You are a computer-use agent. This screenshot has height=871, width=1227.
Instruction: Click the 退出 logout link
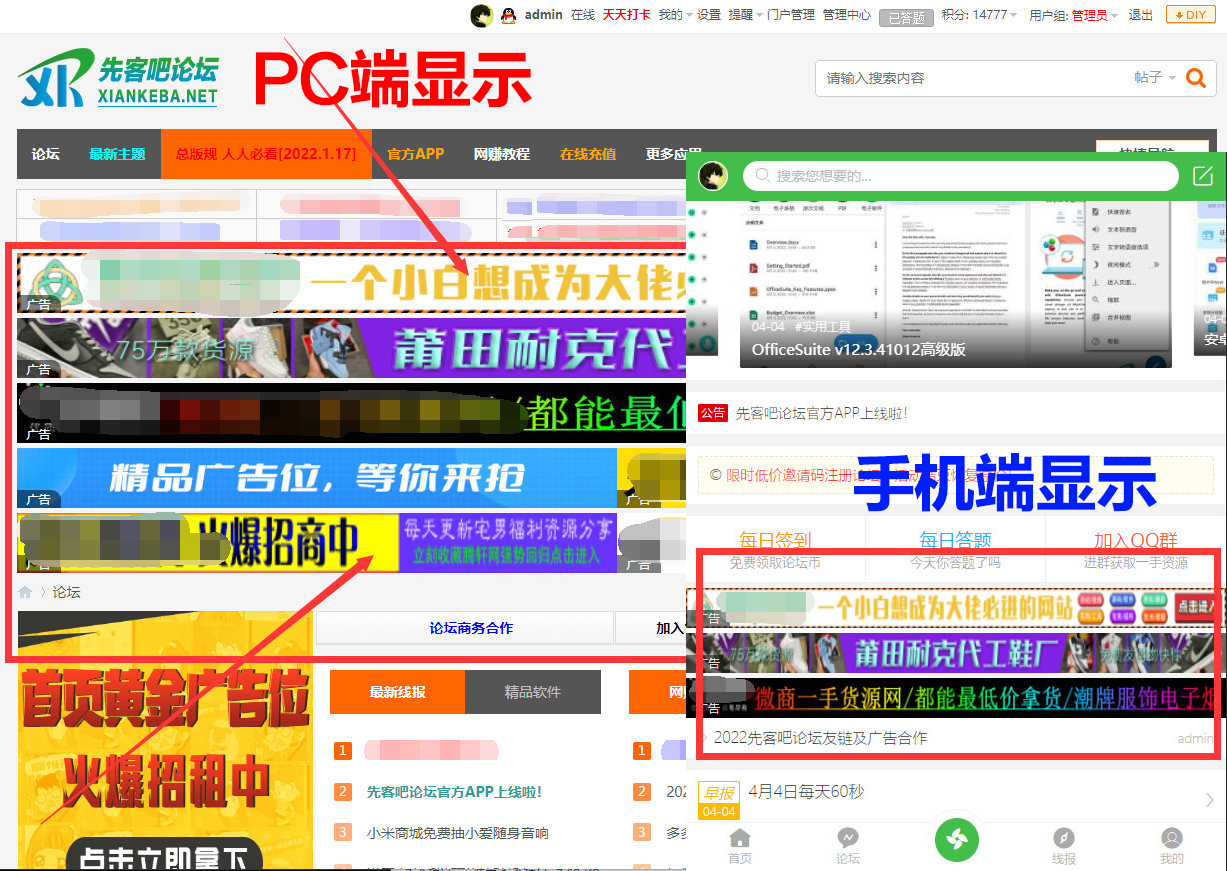click(1140, 15)
